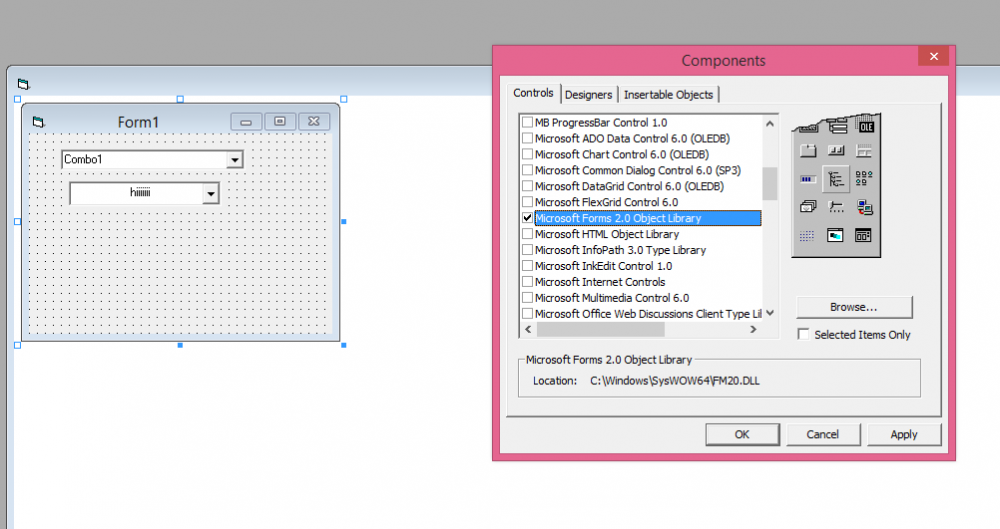Open the Combo1 dropdown arrow
The height and width of the screenshot is (529, 1000).
pyautogui.click(x=235, y=160)
